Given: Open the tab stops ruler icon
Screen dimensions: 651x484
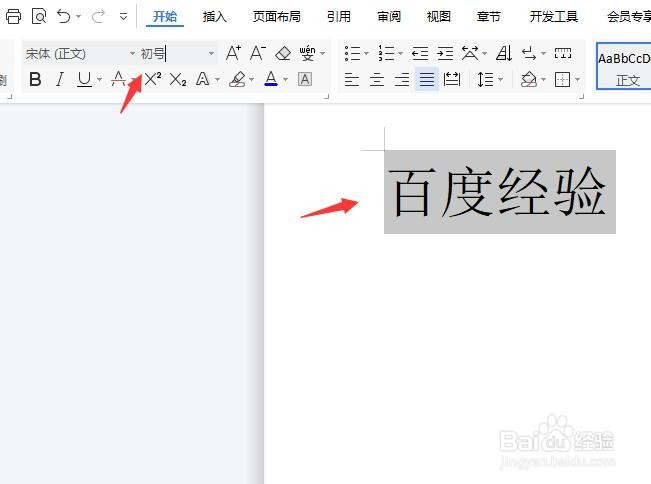Looking at the screenshot, I should (563, 53).
